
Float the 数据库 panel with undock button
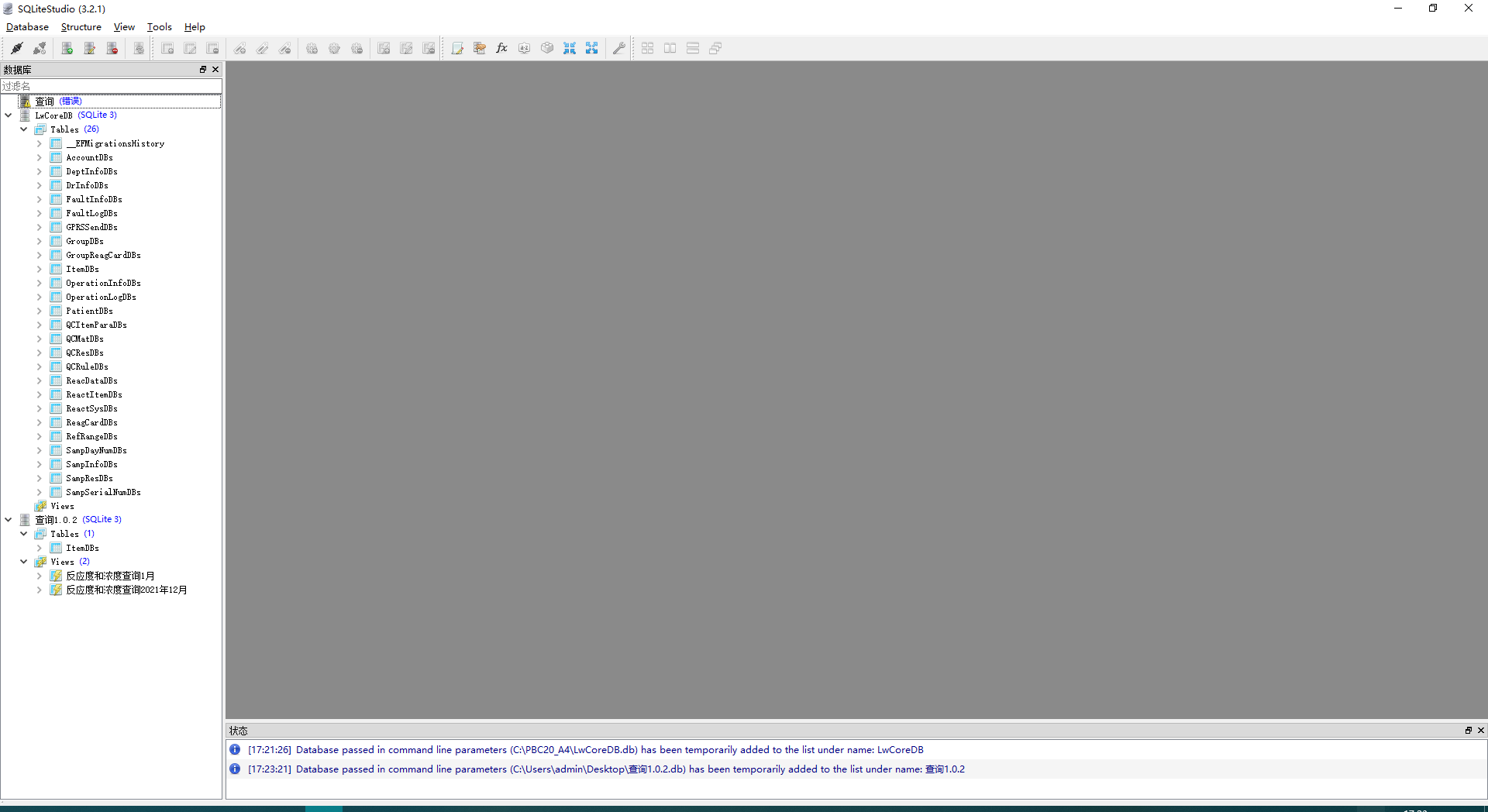[x=203, y=70]
